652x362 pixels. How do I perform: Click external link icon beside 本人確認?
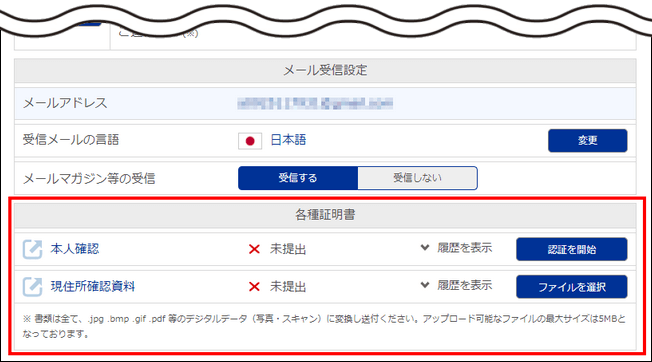tap(32, 249)
